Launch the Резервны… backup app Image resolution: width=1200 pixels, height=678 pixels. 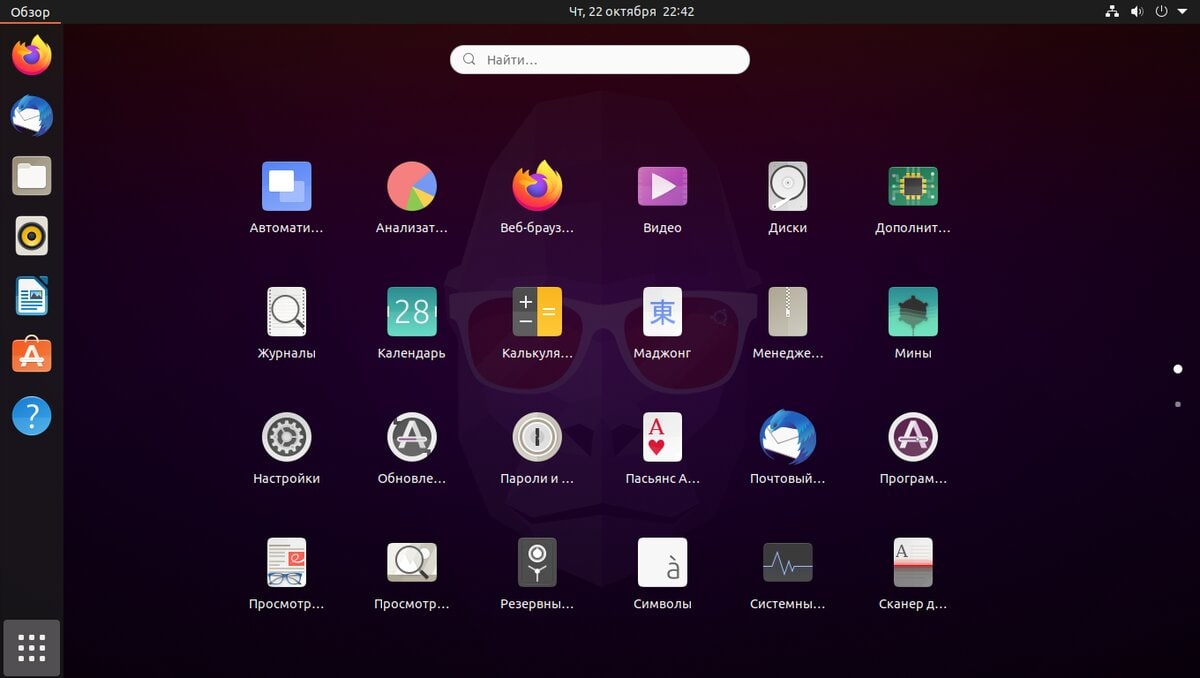(537, 562)
